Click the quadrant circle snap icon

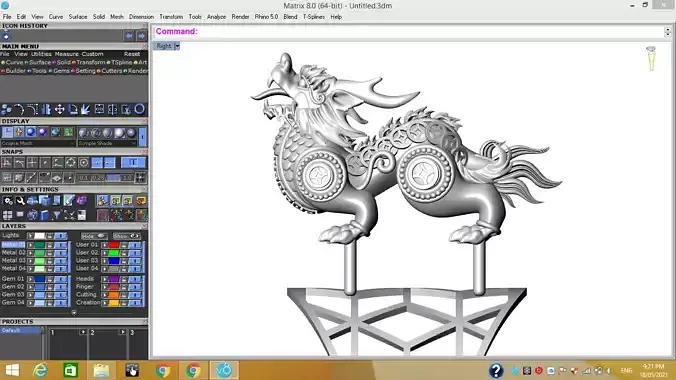[71, 163]
